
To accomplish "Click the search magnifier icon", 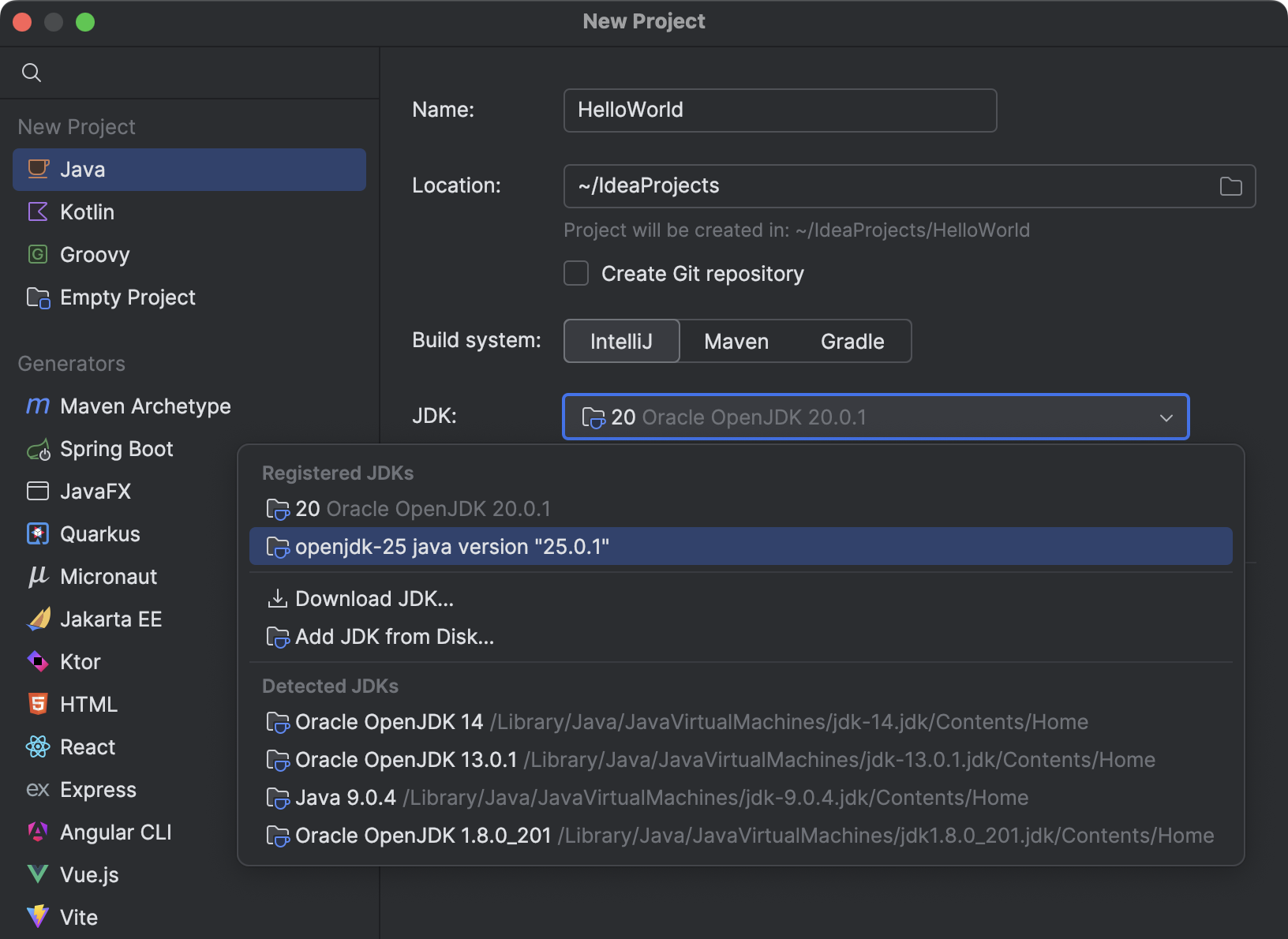I will [x=32, y=73].
